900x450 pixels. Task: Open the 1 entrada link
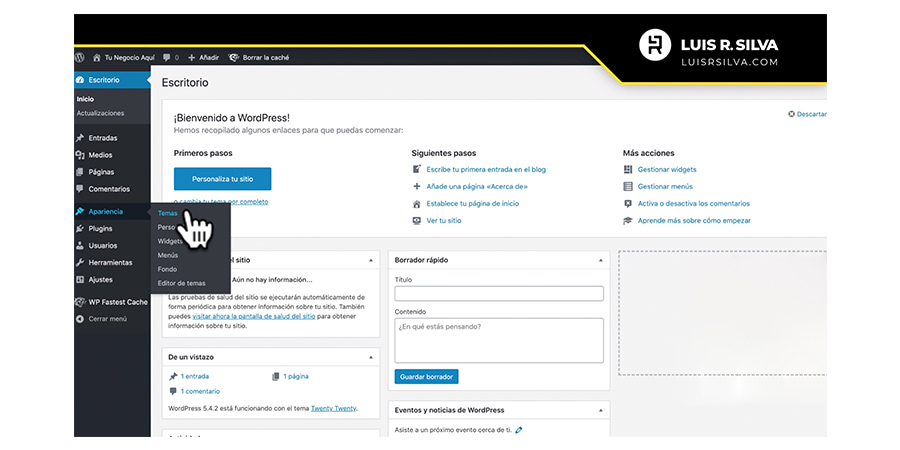(x=195, y=377)
